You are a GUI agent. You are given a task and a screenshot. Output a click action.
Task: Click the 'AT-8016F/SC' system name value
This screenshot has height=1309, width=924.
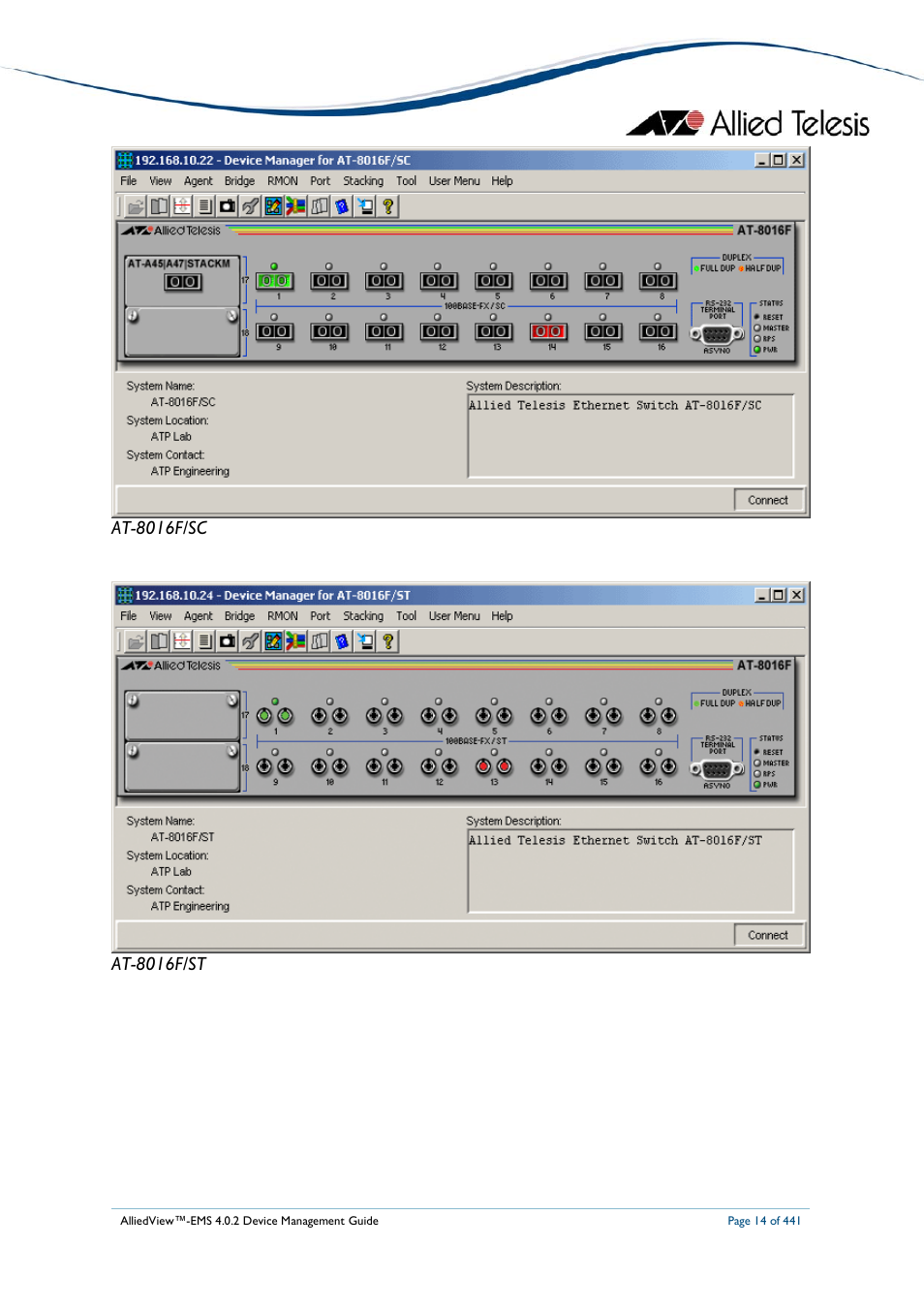pyautogui.click(x=183, y=402)
